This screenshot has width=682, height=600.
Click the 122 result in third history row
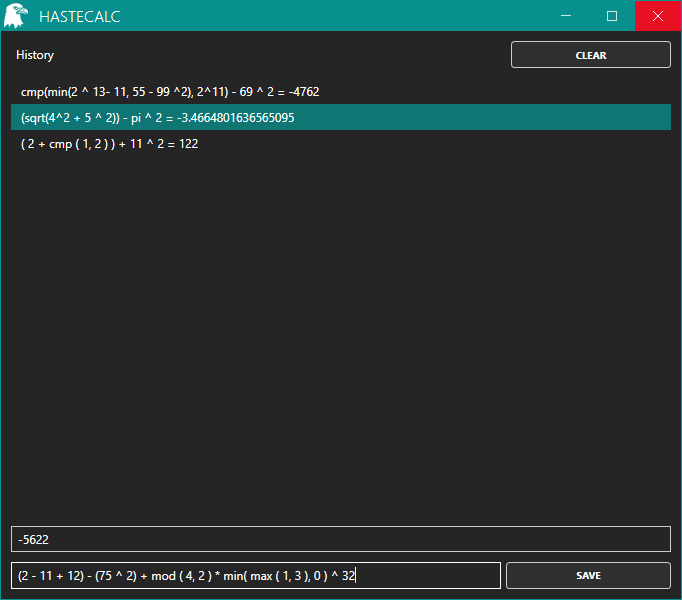click(x=189, y=144)
